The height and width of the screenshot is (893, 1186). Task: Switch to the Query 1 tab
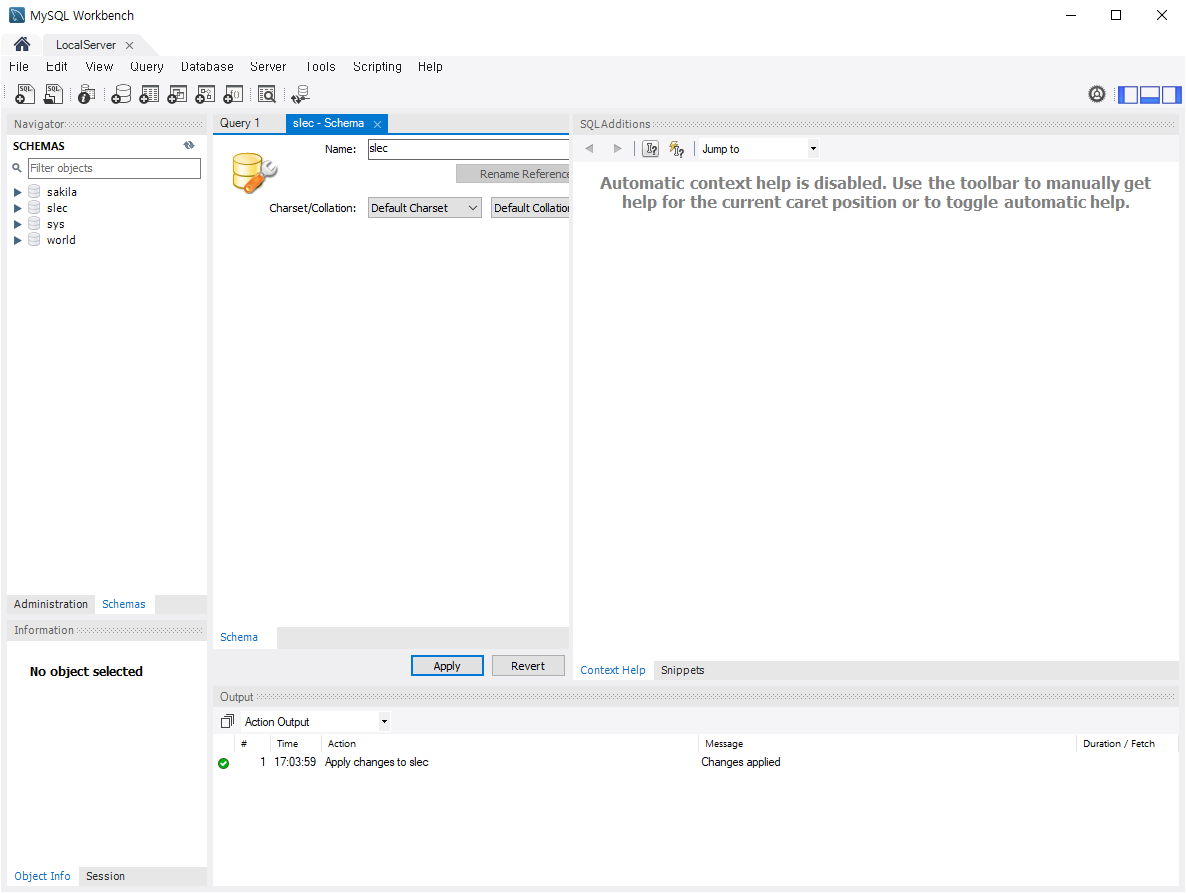pyautogui.click(x=240, y=123)
